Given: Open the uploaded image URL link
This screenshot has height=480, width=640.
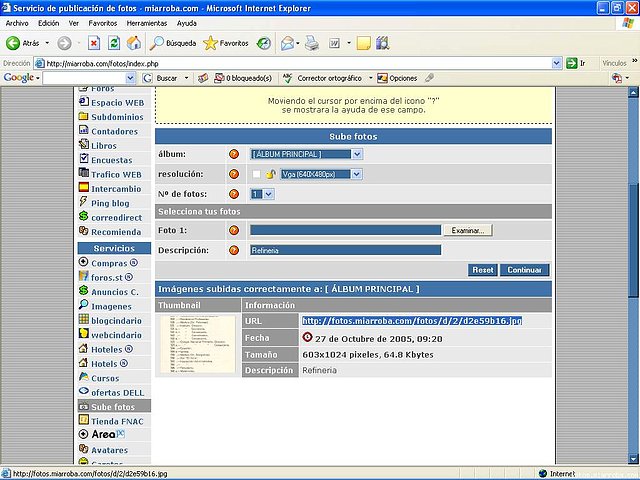Looking at the screenshot, I should pos(412,321).
